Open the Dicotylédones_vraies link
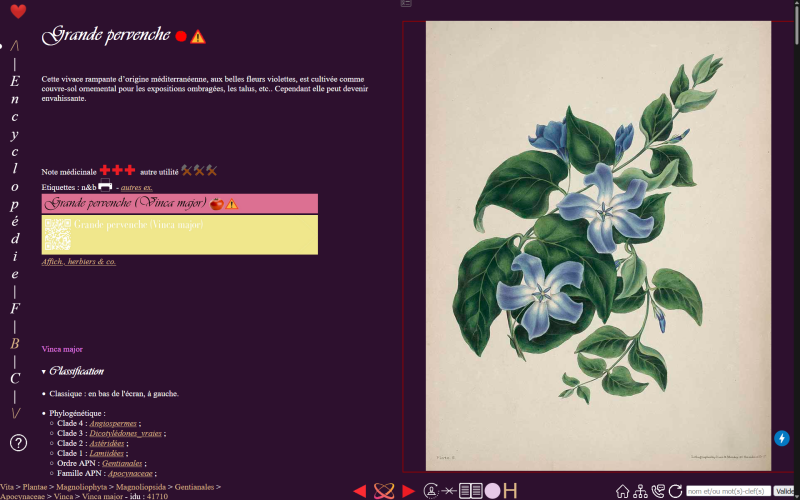The width and height of the screenshot is (800, 500). coord(126,433)
